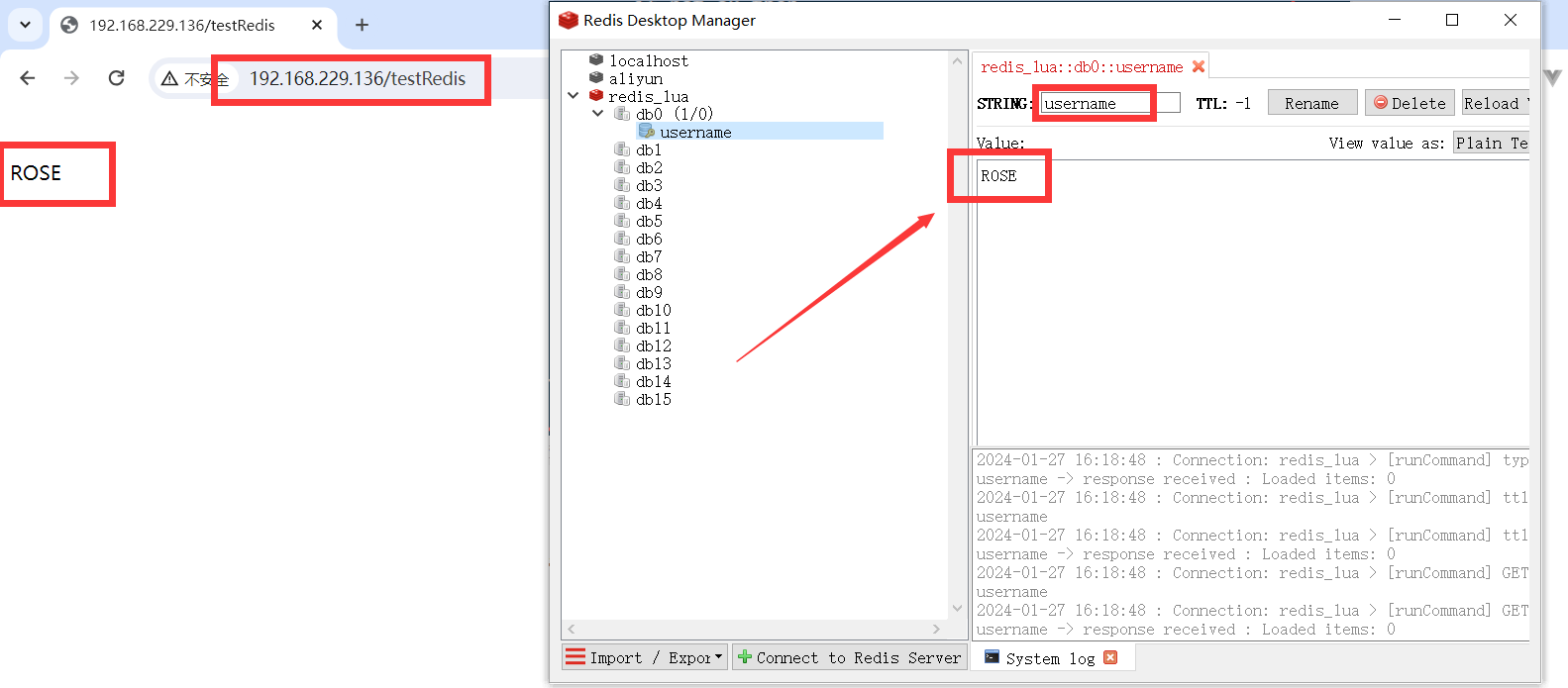
Task: Open database db6
Action: [x=649, y=239]
